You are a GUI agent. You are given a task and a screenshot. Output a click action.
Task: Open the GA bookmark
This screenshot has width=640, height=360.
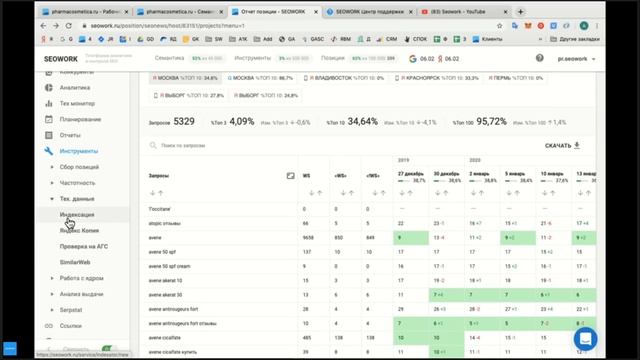coord(287,39)
